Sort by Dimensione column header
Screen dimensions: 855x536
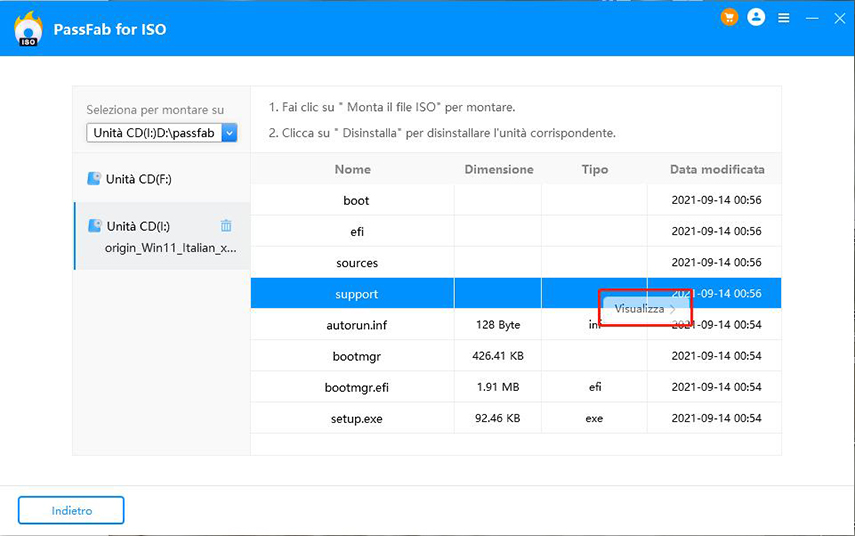click(498, 169)
